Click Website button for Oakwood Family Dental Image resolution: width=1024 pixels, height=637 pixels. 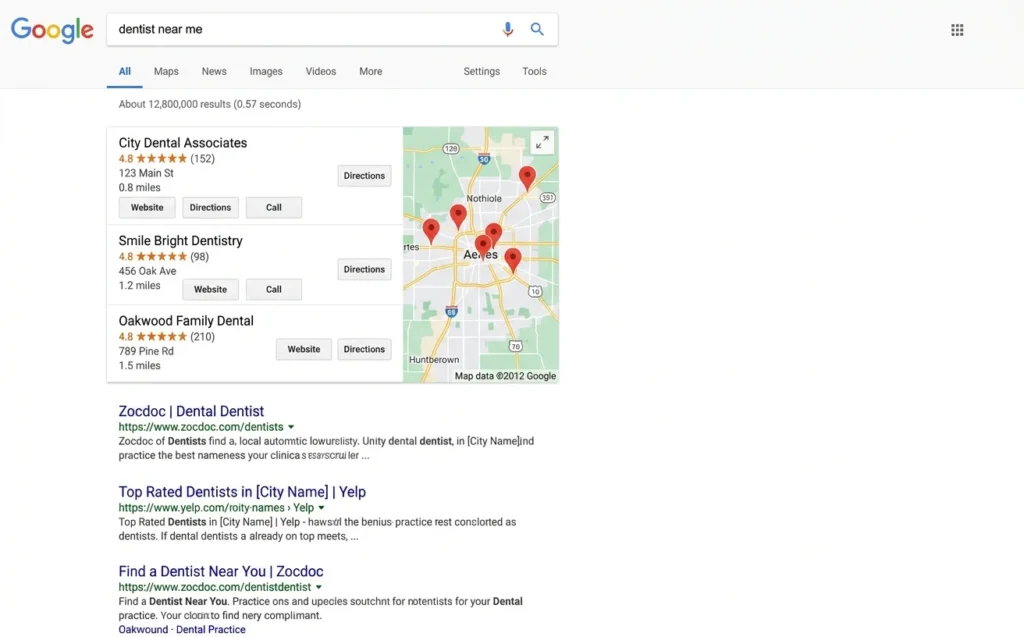[304, 350]
